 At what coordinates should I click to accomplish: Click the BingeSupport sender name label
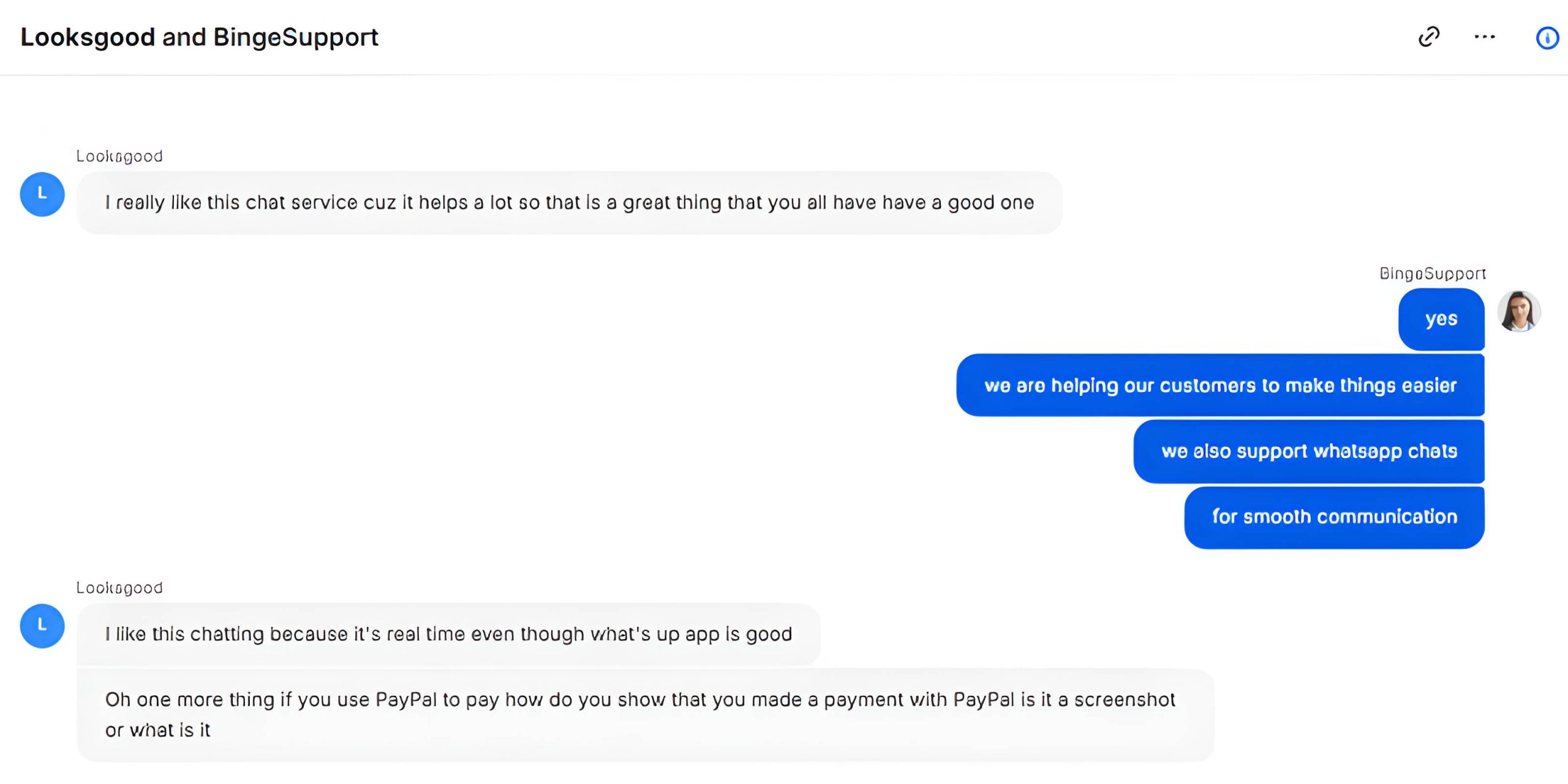1433,273
